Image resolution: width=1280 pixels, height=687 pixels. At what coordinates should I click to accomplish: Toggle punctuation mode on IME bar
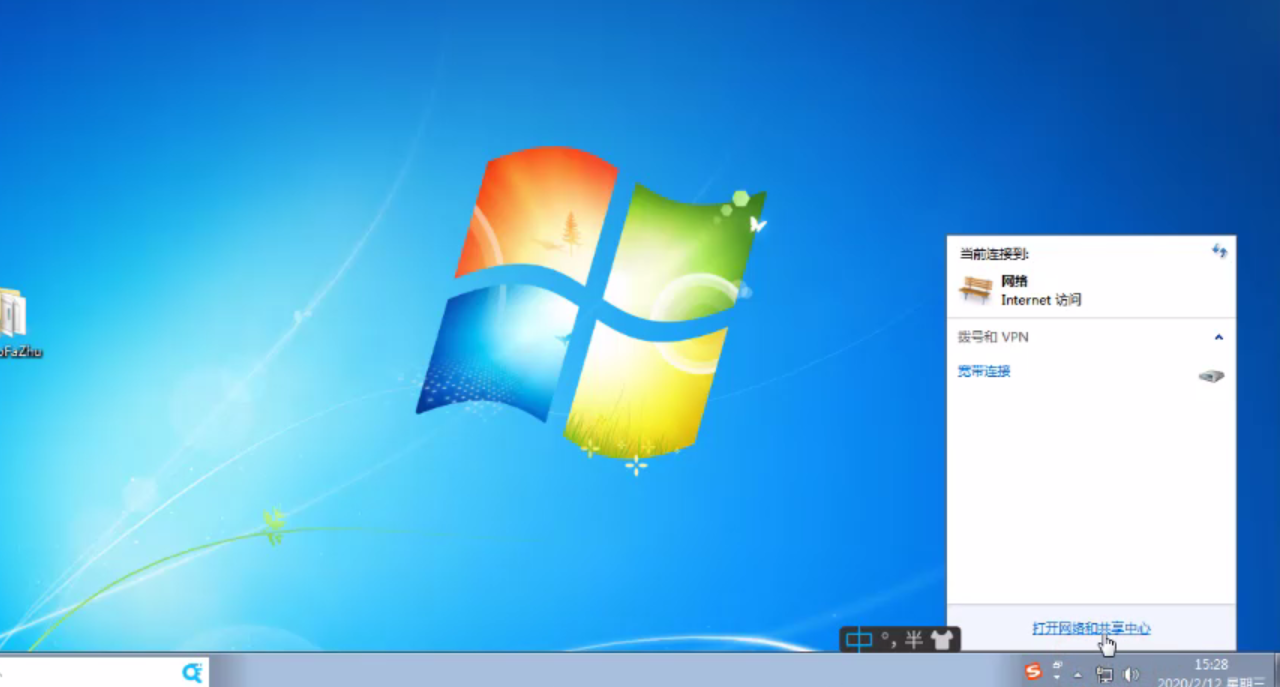click(x=887, y=640)
